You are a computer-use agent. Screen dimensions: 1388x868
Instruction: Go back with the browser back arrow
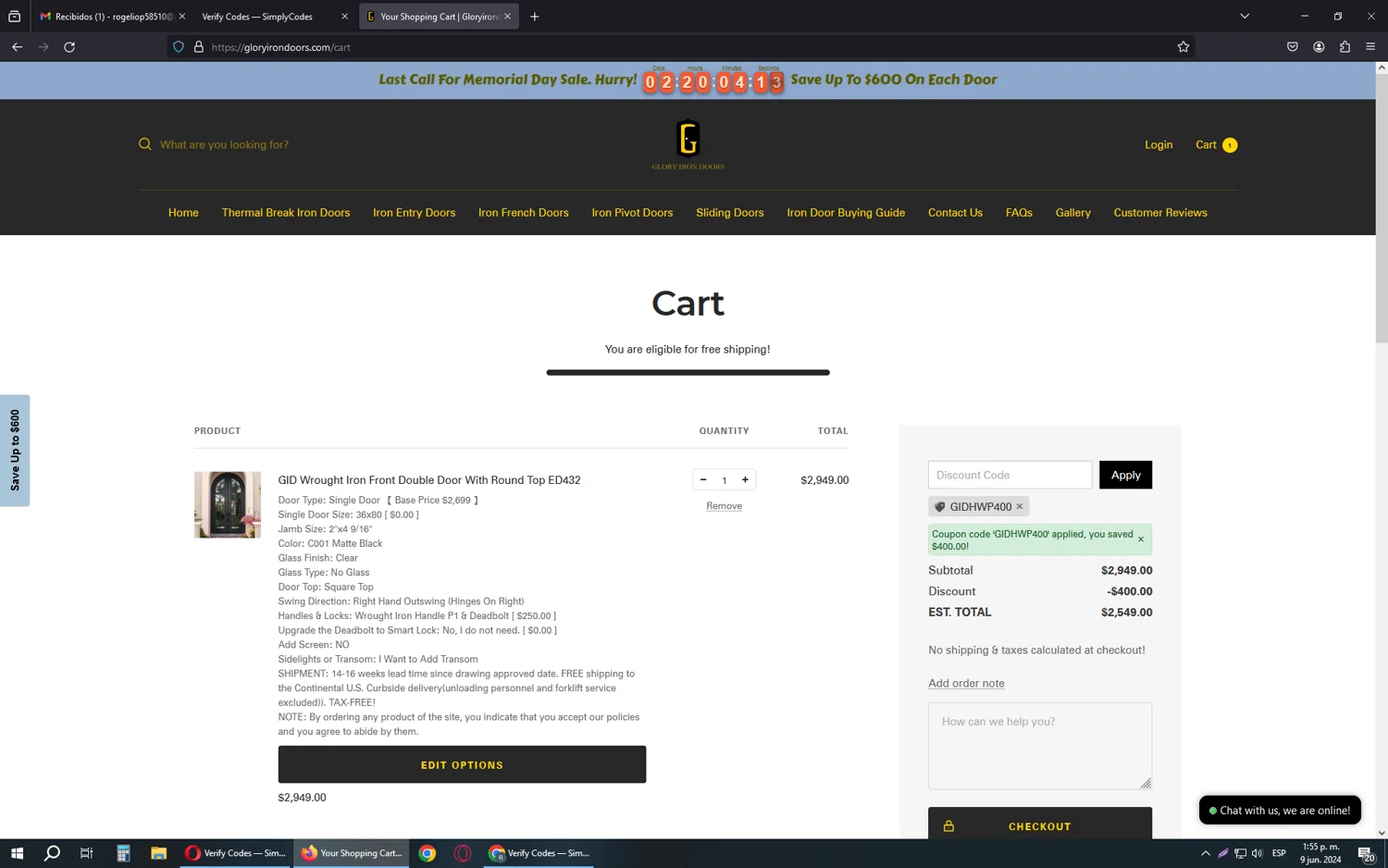[17, 47]
